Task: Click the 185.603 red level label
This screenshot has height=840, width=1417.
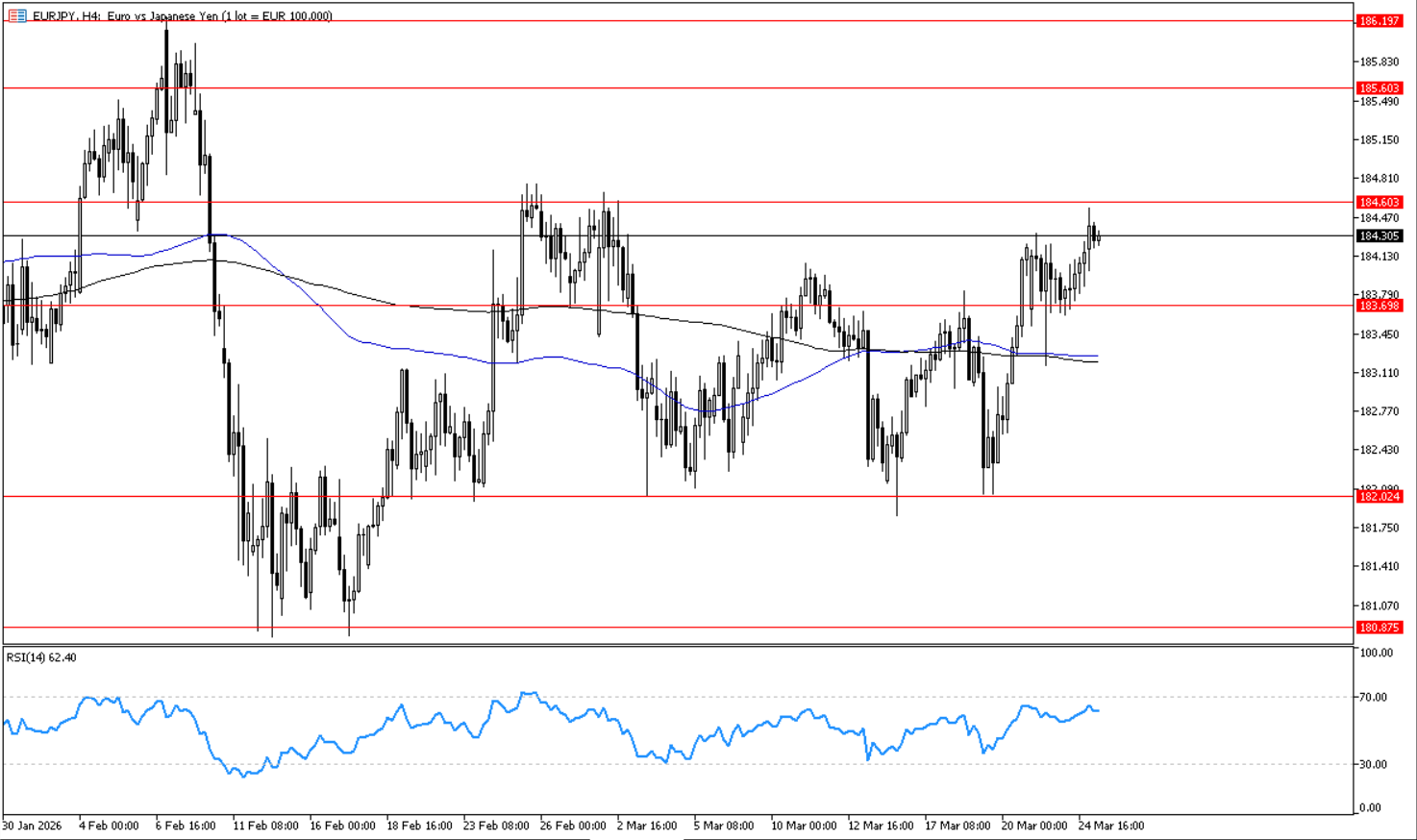Action: pos(1379,88)
